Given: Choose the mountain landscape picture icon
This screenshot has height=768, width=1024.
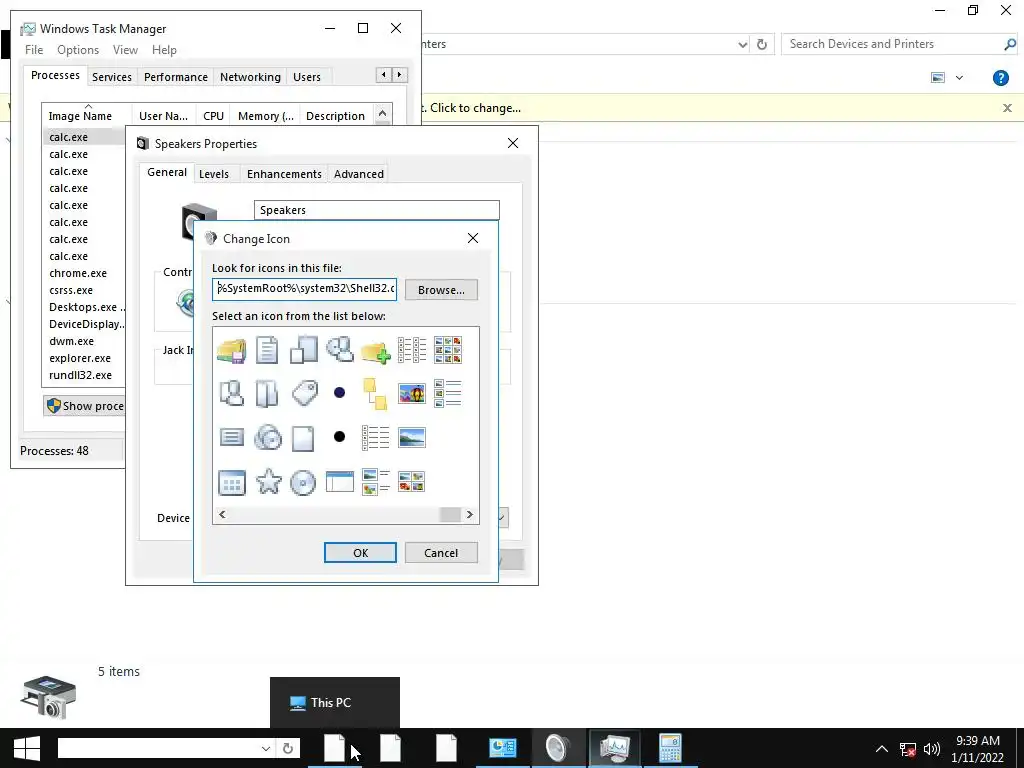Looking at the screenshot, I should [411, 437].
